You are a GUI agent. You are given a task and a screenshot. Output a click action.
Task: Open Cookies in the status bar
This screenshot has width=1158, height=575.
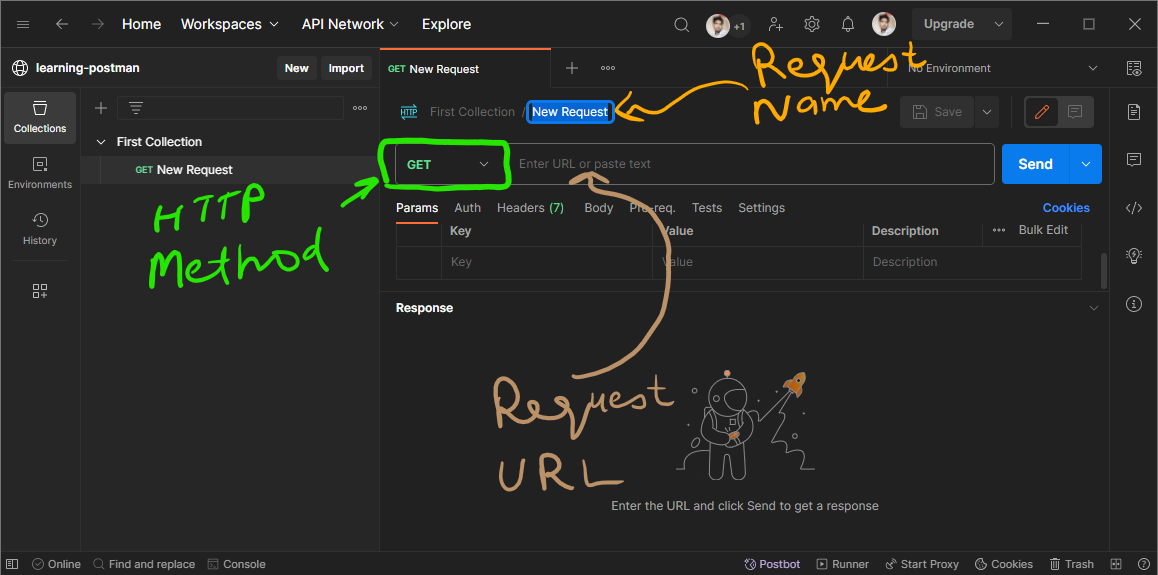tap(1004, 564)
